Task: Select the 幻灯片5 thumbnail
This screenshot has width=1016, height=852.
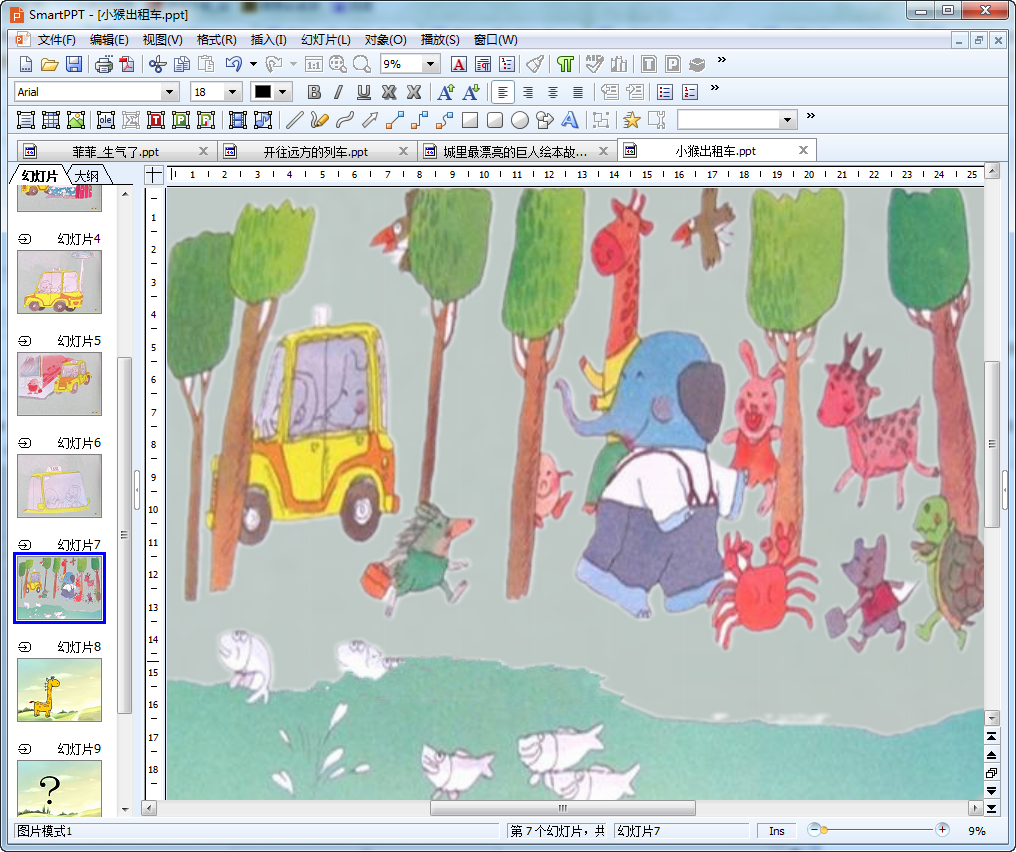Action: pos(60,384)
